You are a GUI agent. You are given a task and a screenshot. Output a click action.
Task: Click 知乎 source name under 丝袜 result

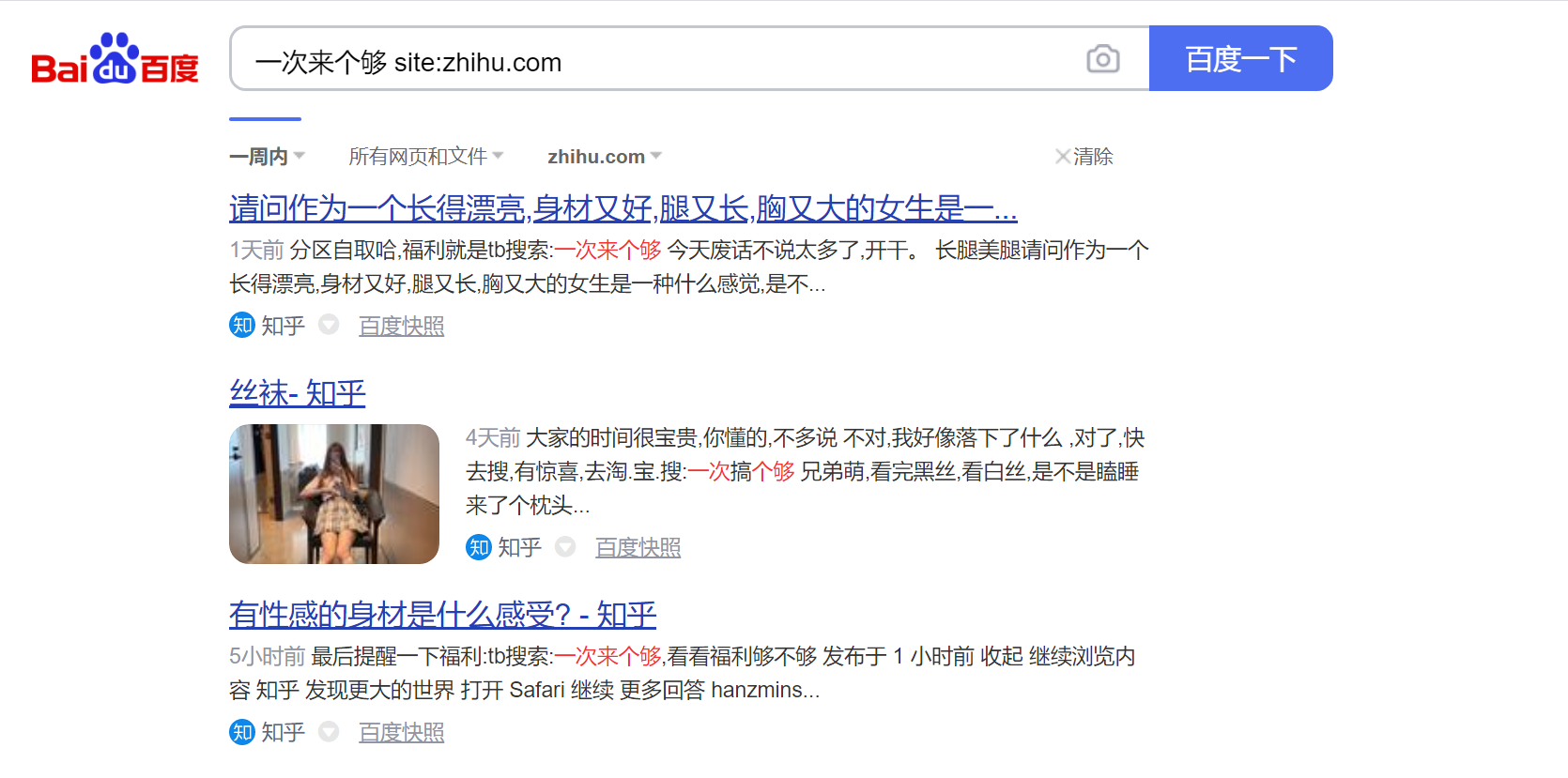tap(520, 547)
